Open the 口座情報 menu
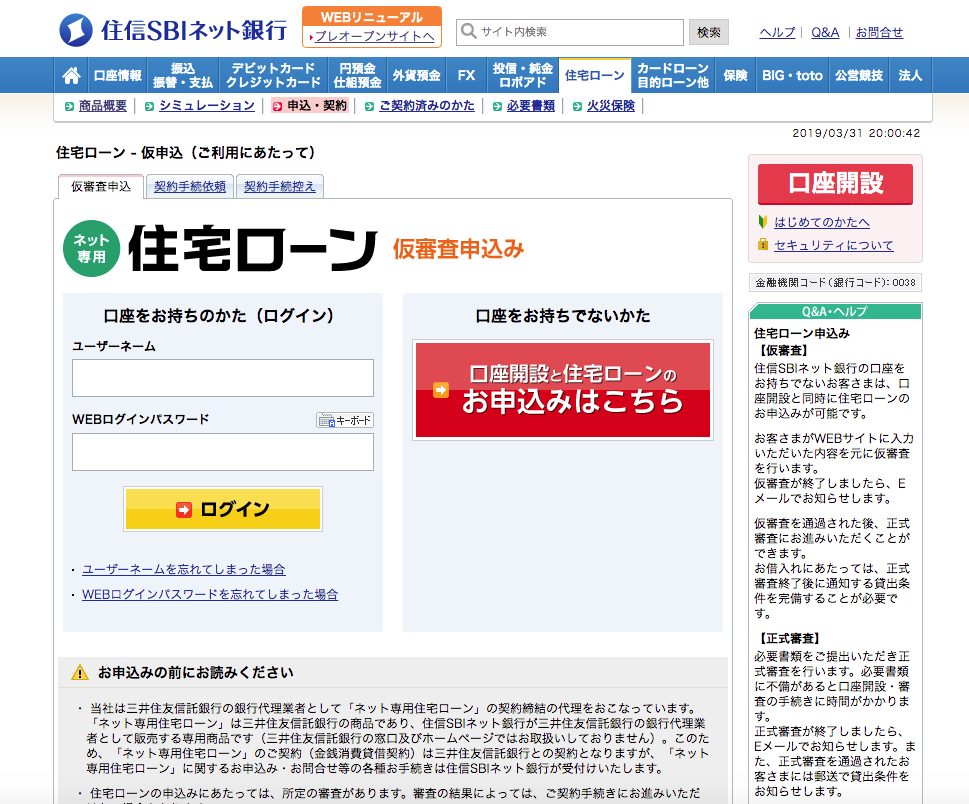The height and width of the screenshot is (804, 969). tap(117, 75)
